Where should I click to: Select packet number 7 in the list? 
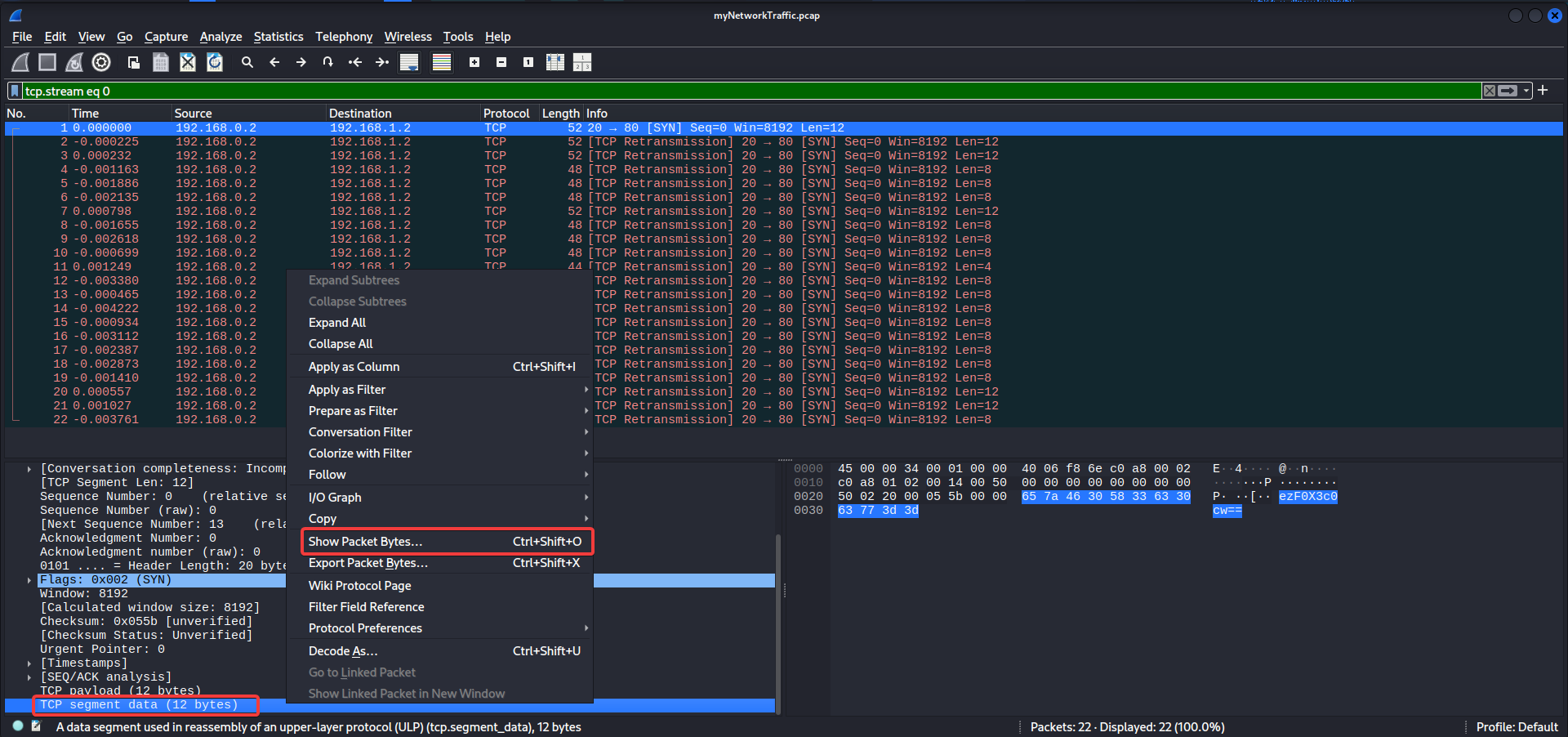click(784, 212)
